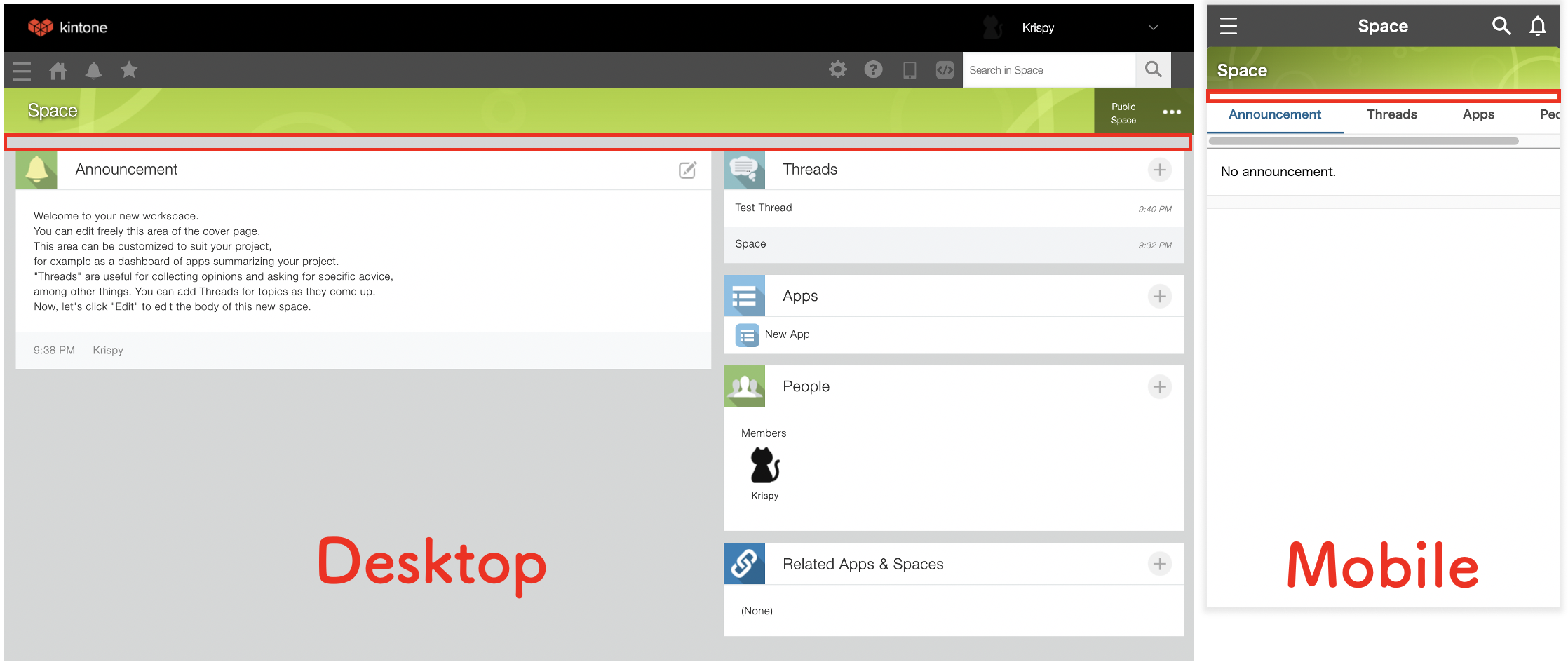Expand the Krispy account dropdown
This screenshot has height=669, width=1568.
(1153, 27)
